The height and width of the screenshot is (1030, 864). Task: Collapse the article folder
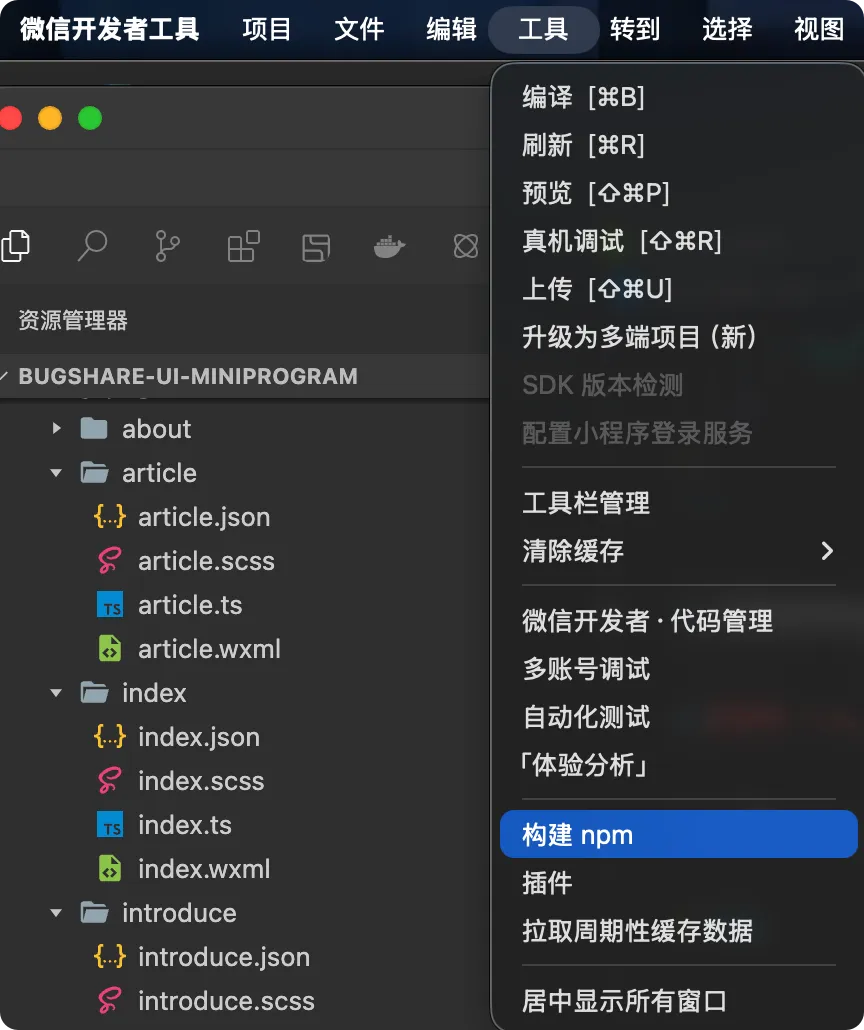[x=57, y=473]
